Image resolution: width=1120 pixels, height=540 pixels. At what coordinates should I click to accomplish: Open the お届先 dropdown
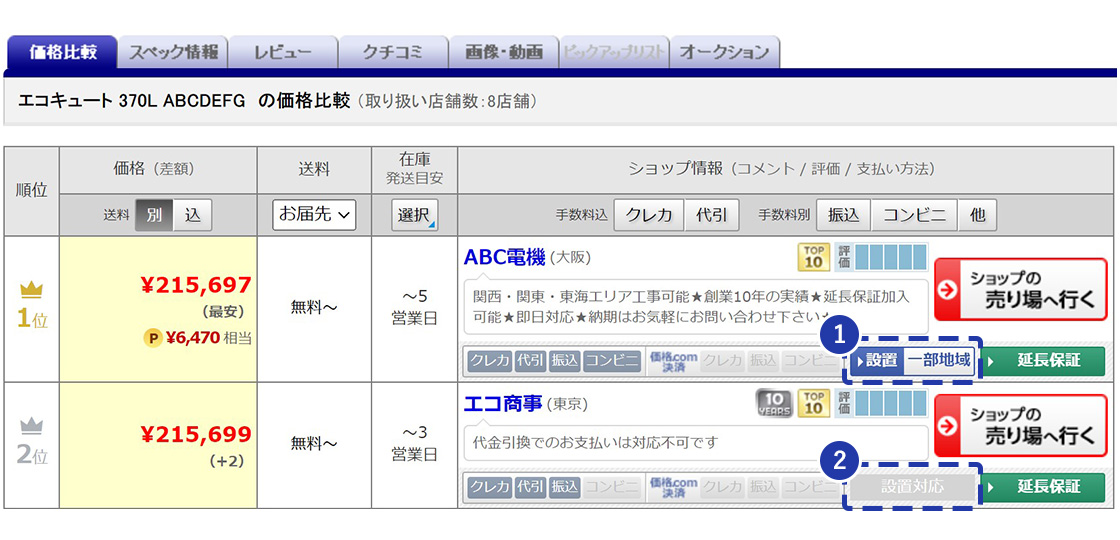[314, 215]
